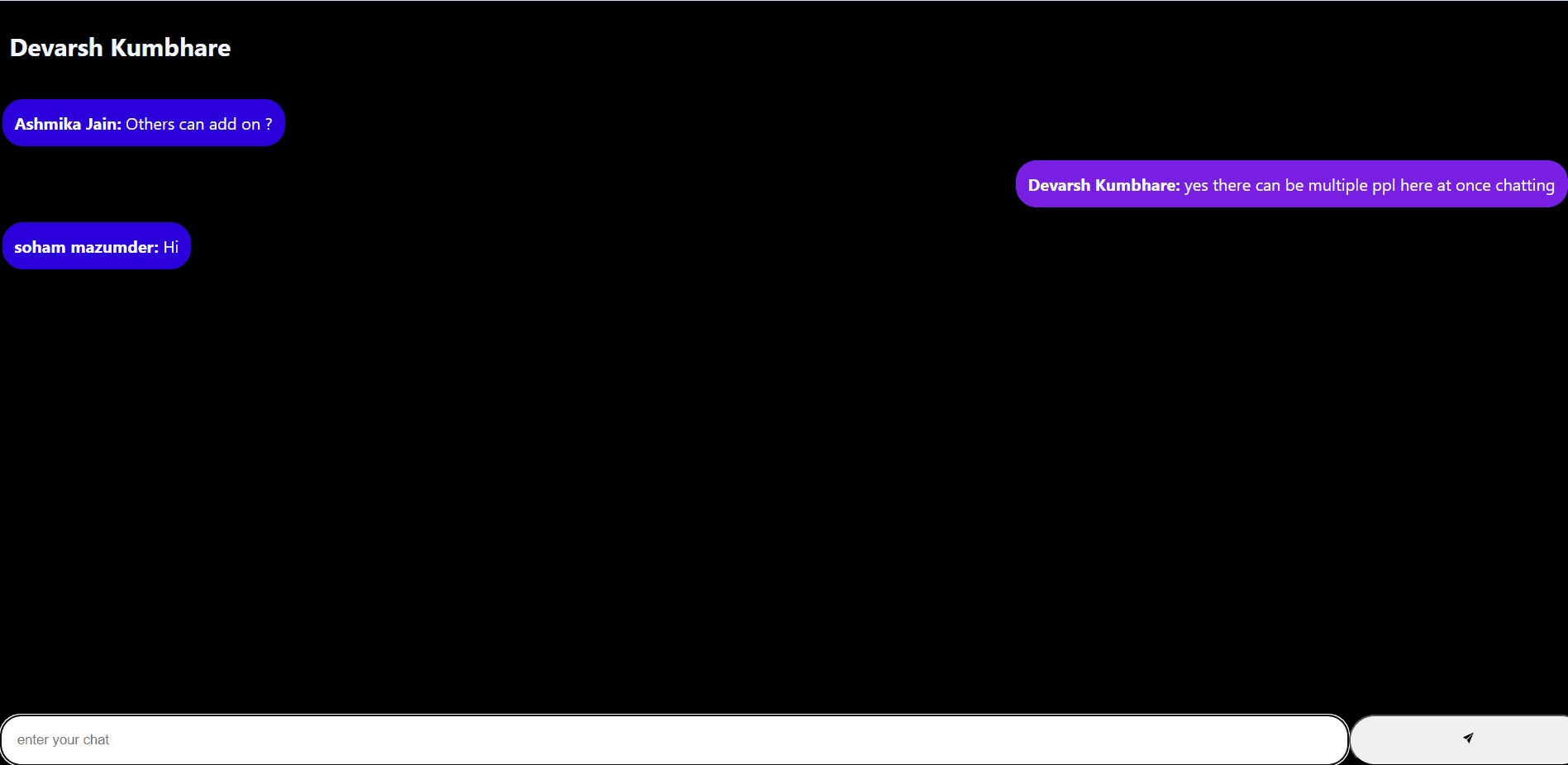Viewport: 1568px width, 765px height.
Task: Select the soham mazumder 'Hi' message
Action: coord(97,246)
